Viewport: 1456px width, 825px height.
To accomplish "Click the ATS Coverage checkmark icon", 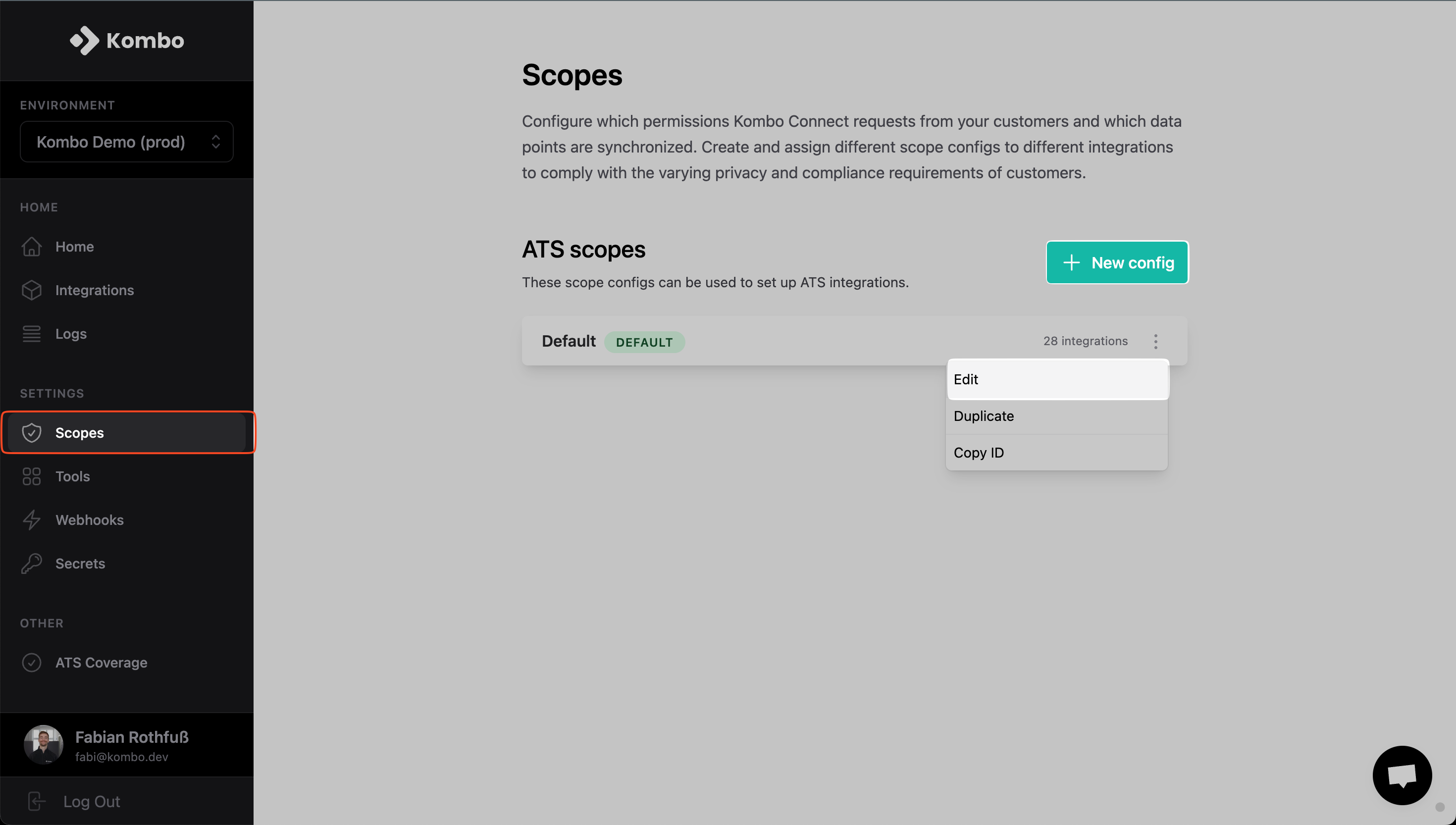I will tap(32, 663).
